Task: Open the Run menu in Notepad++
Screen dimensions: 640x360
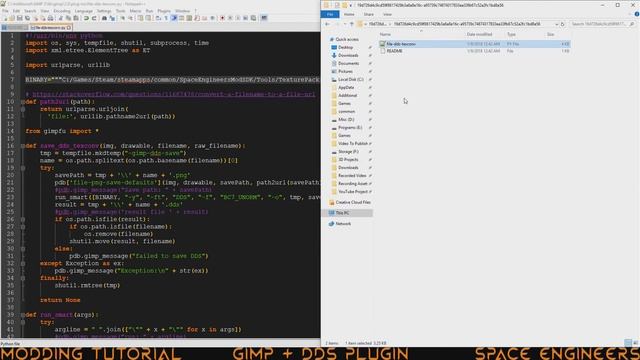Action: pyautogui.click(x=149, y=11)
